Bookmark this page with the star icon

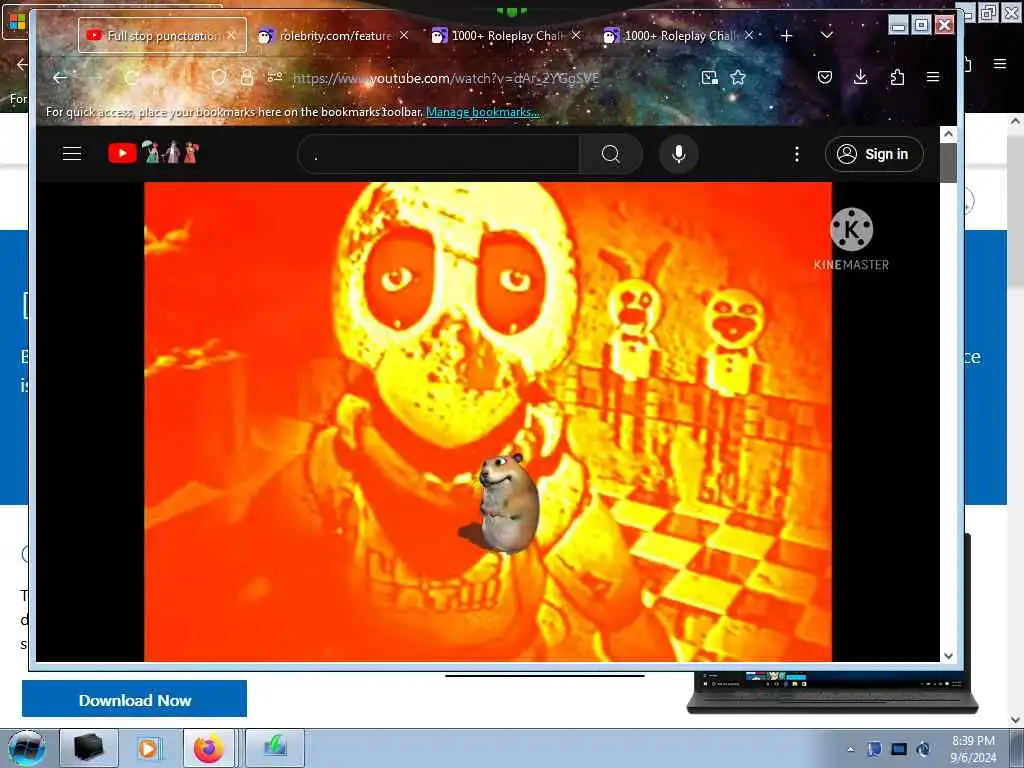[x=738, y=78]
